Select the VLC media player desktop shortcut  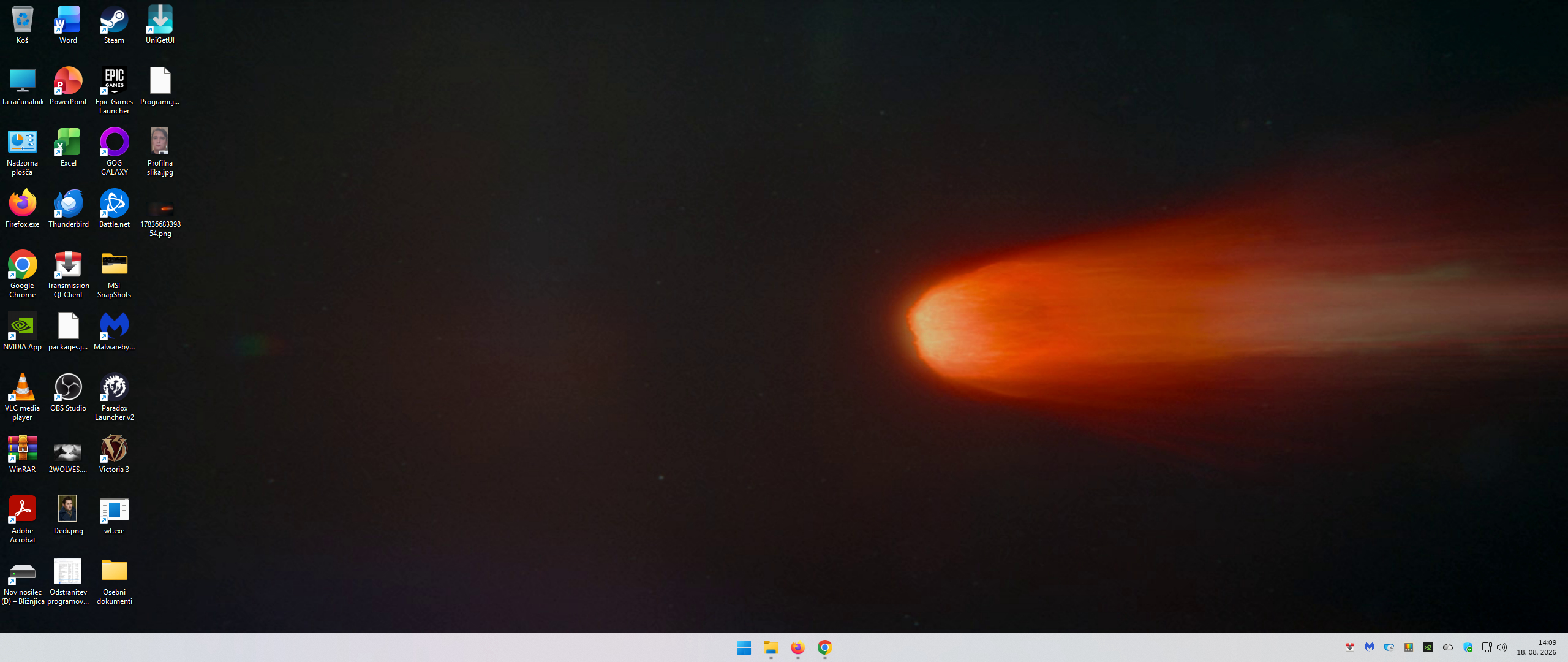coord(23,397)
